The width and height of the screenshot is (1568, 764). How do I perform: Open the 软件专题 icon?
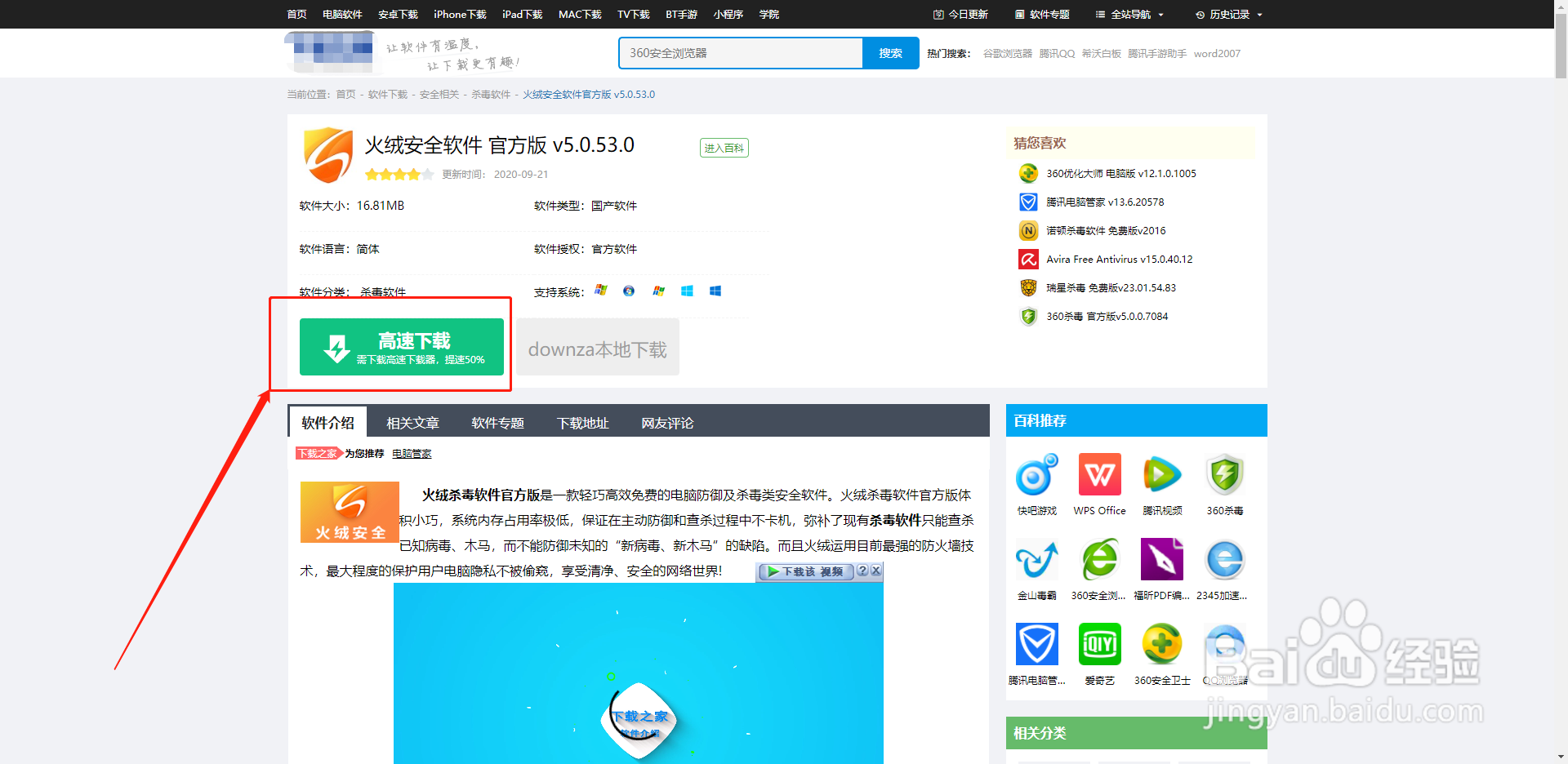coord(1018,14)
